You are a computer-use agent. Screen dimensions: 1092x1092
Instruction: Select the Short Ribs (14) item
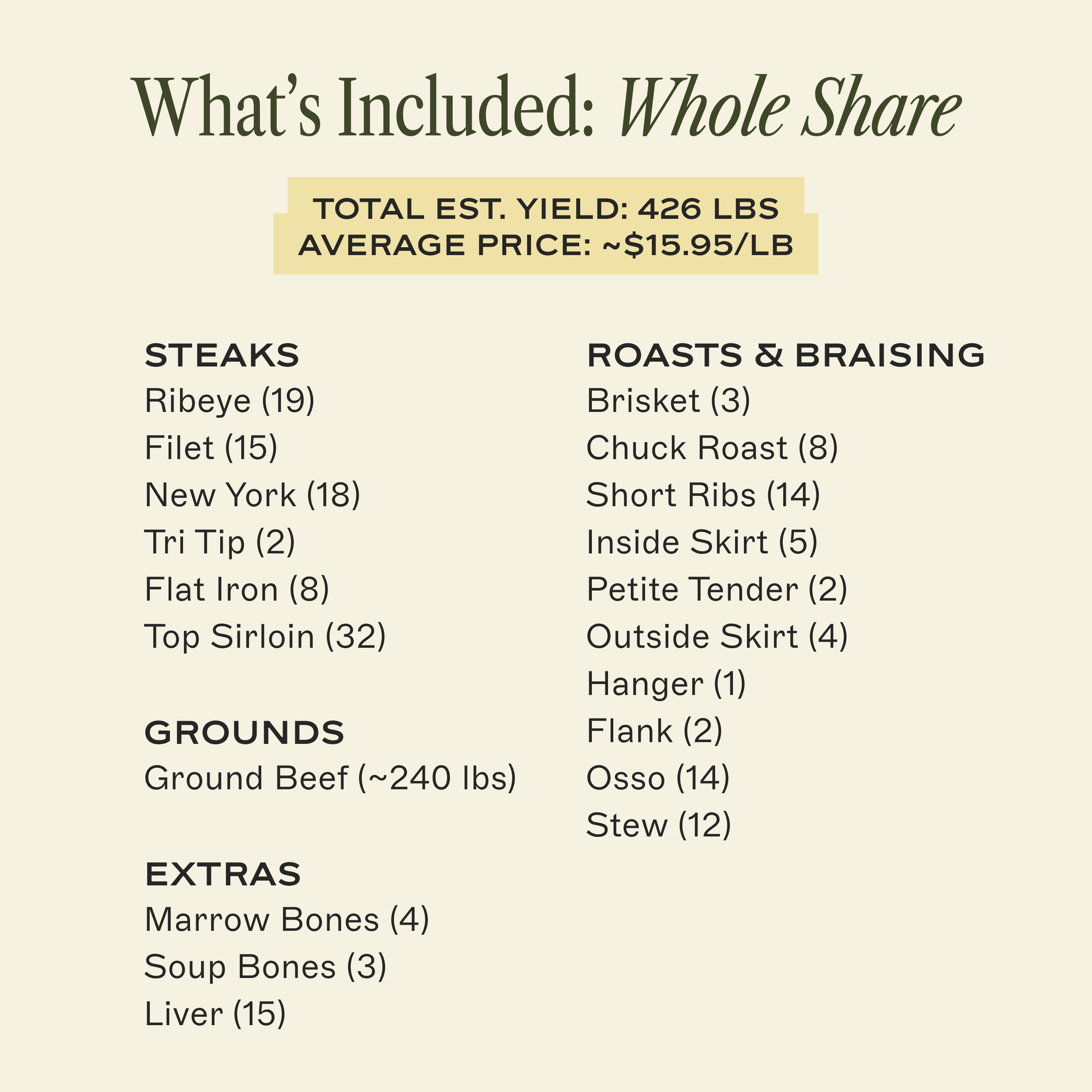coord(702,496)
